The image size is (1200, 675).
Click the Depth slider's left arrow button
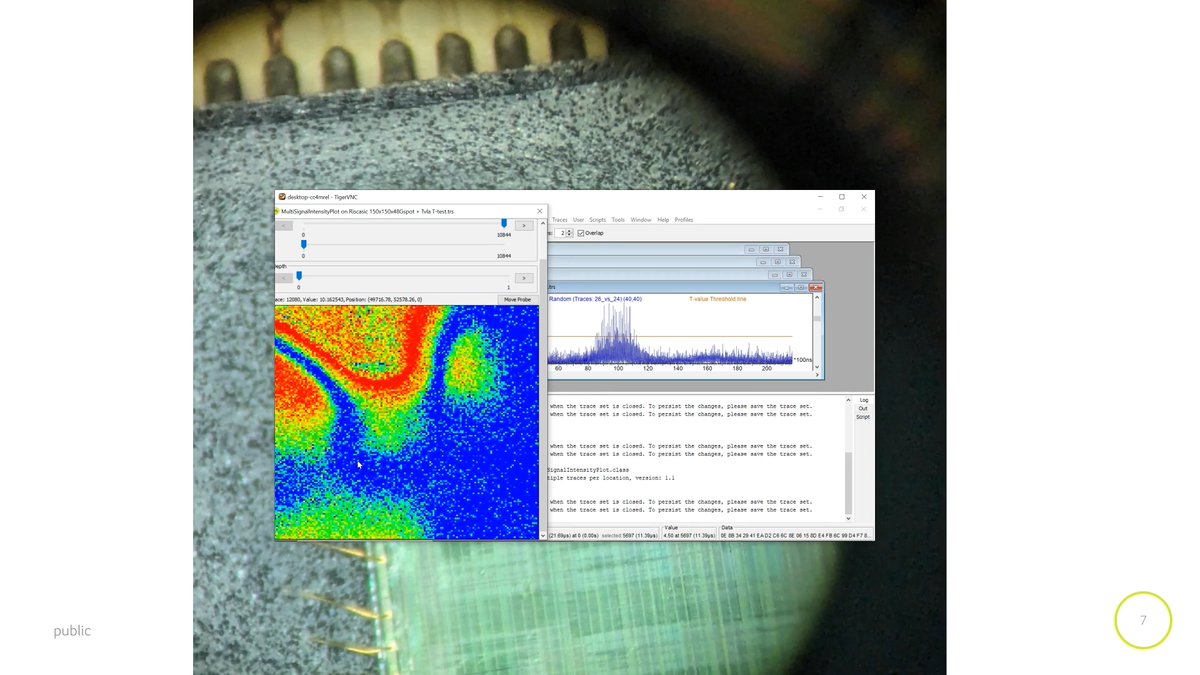(284, 278)
